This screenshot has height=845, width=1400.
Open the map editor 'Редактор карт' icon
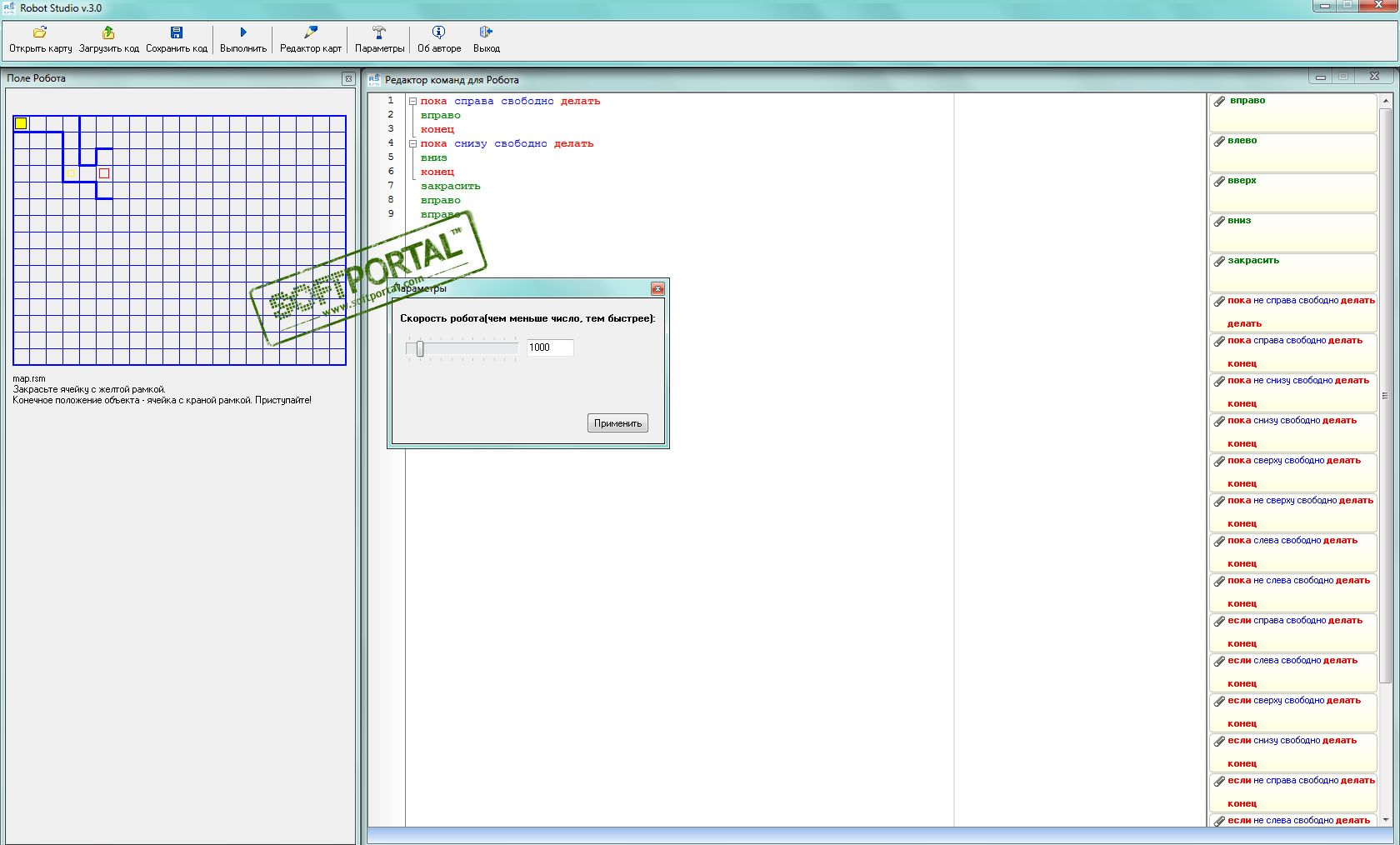311,32
